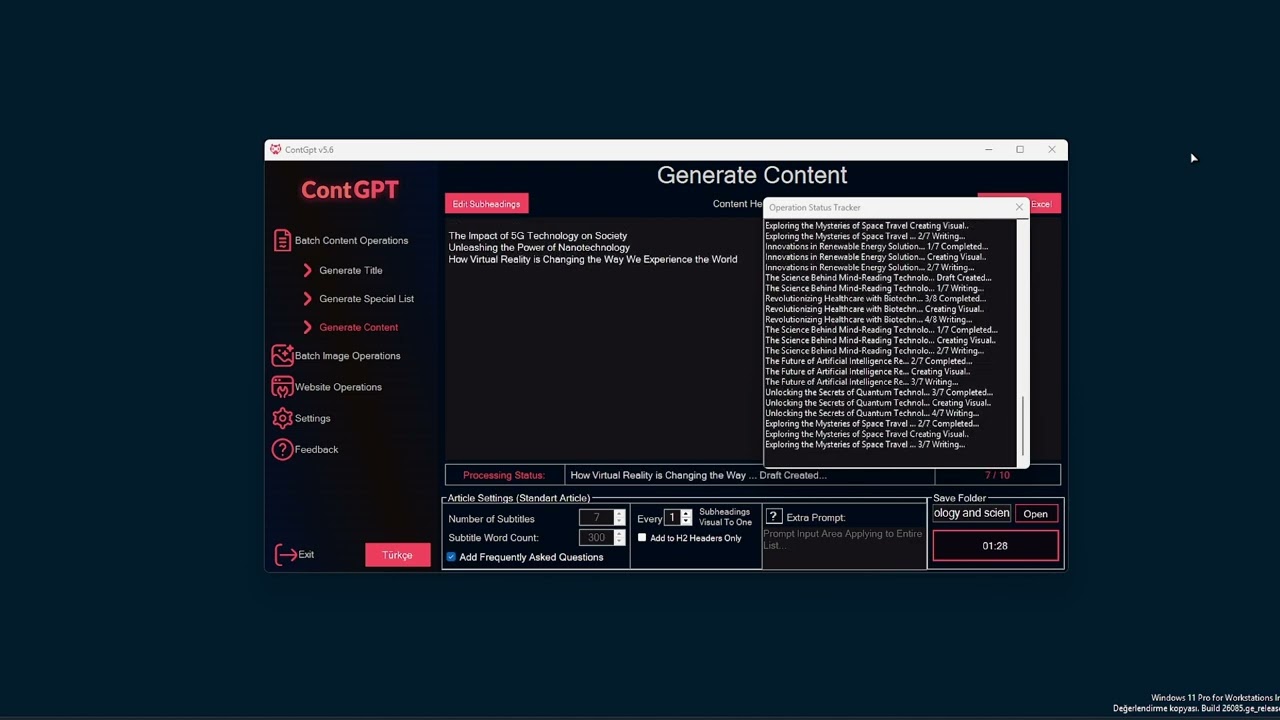
Task: Click the Batch Content Operations document icon
Action: [282, 241]
